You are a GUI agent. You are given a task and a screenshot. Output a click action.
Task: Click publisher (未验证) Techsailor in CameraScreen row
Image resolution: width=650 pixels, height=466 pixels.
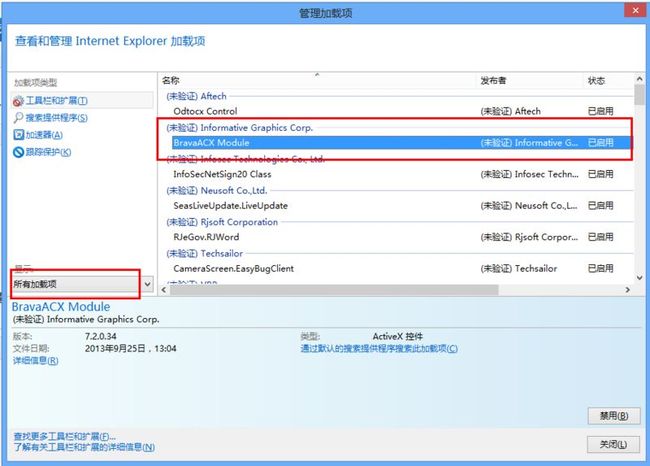click(x=519, y=269)
